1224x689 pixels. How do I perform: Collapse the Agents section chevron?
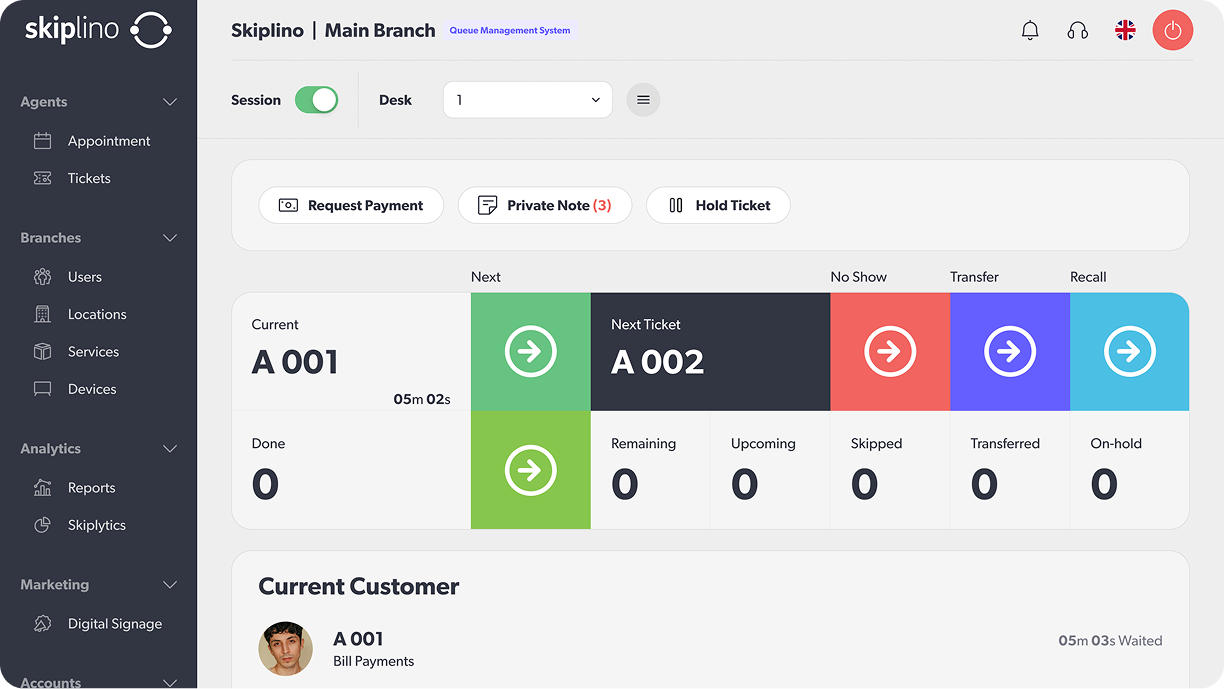pyautogui.click(x=170, y=102)
